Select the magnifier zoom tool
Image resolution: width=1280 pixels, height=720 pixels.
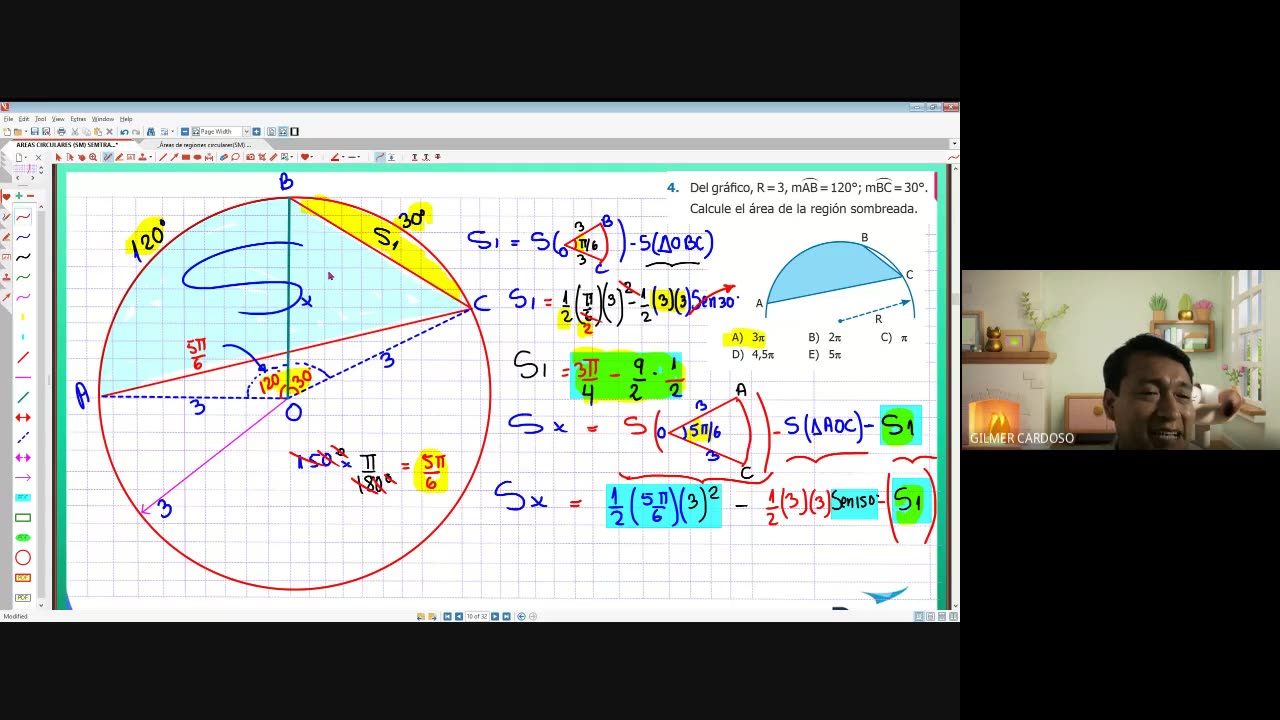tap(93, 157)
